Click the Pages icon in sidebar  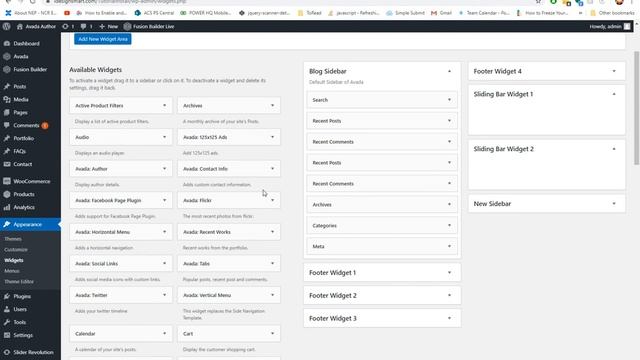click(7, 112)
